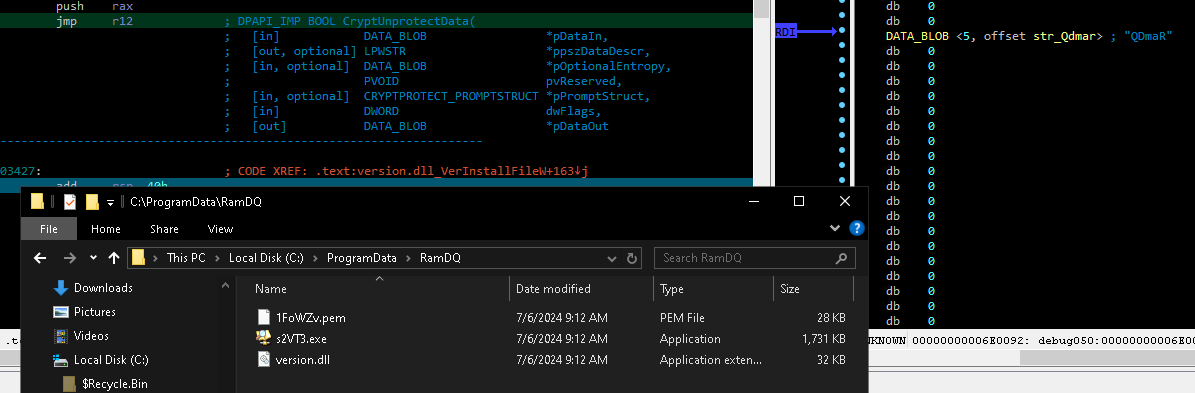Click the Search RamDQ input box

point(754,258)
